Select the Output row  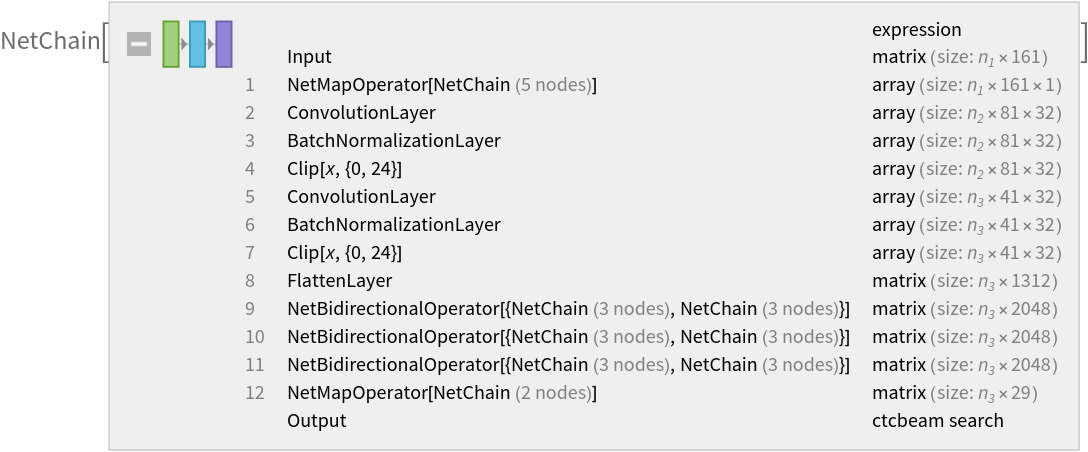pos(316,421)
